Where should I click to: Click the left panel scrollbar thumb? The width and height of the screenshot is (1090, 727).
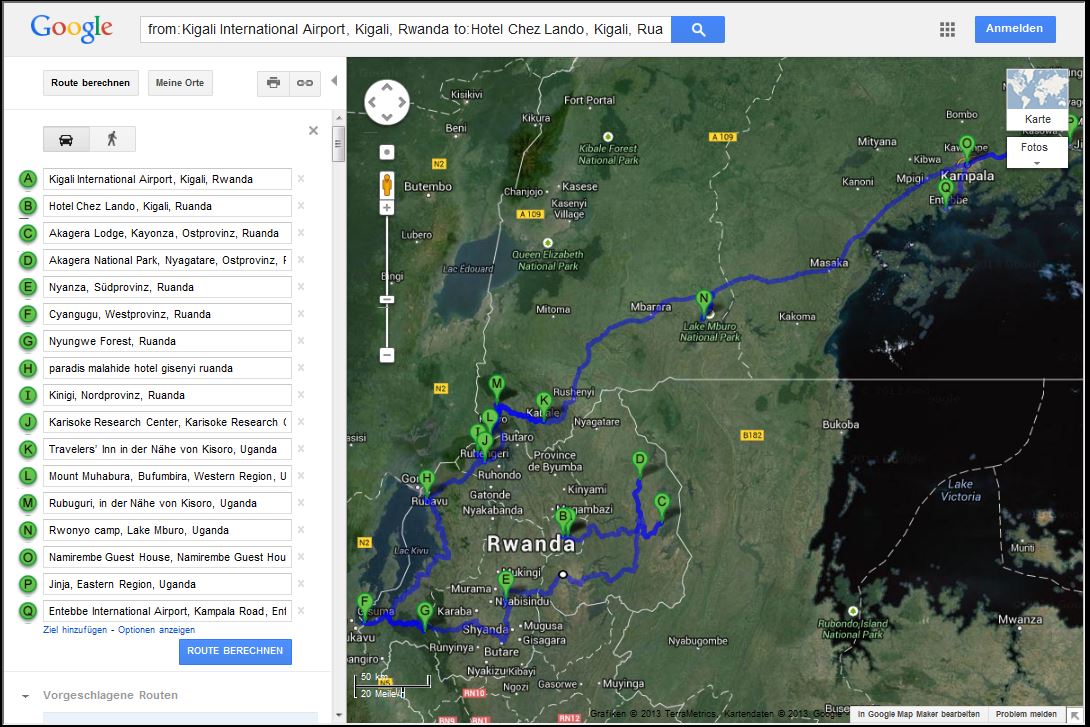pyautogui.click(x=339, y=145)
